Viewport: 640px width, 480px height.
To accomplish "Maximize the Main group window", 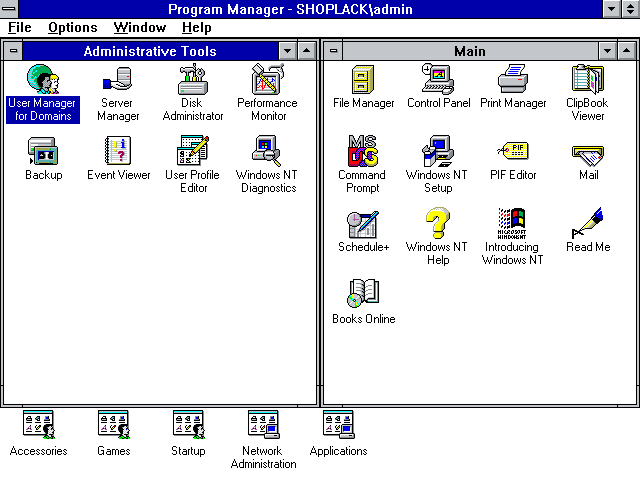I will tap(627, 51).
